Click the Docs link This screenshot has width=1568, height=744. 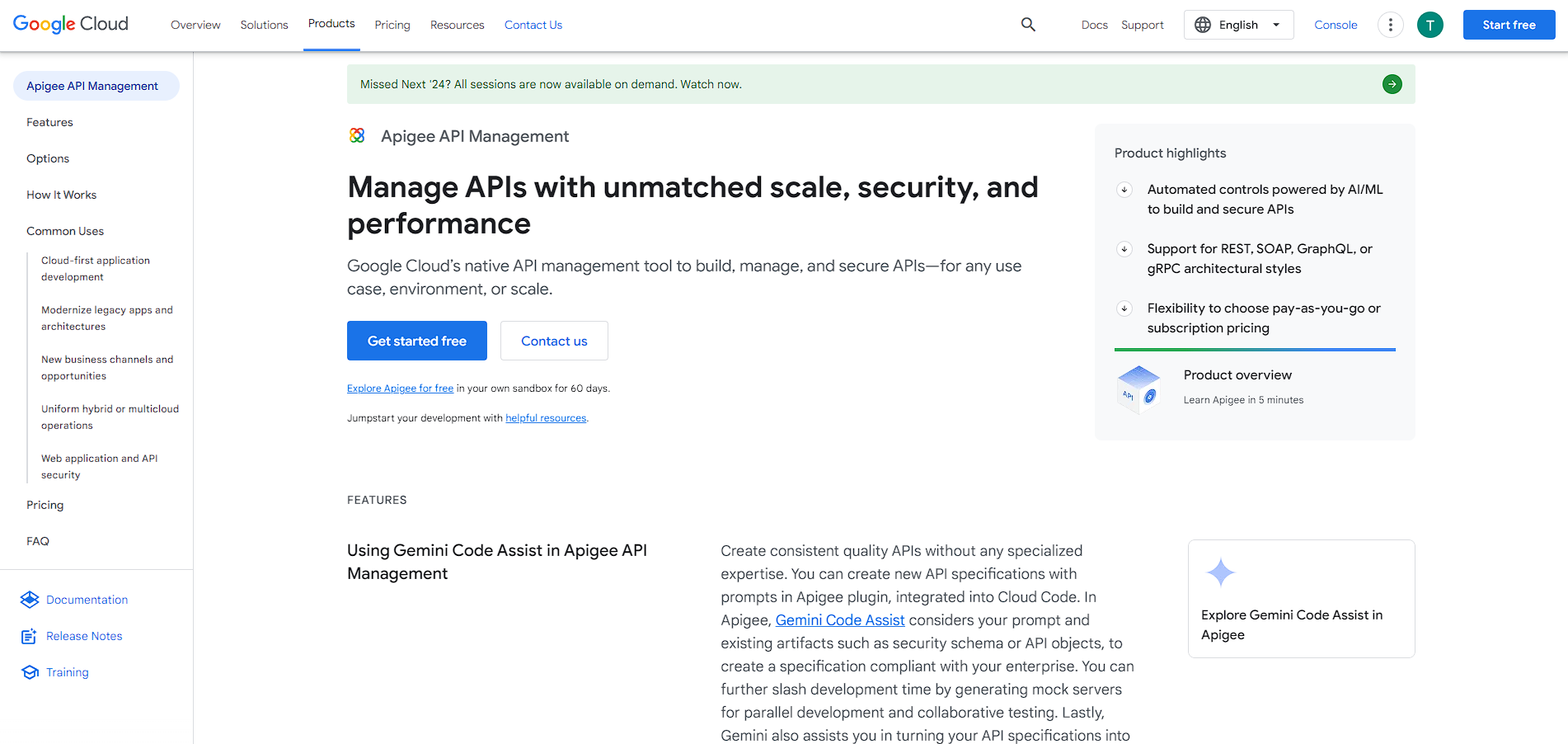click(x=1095, y=25)
